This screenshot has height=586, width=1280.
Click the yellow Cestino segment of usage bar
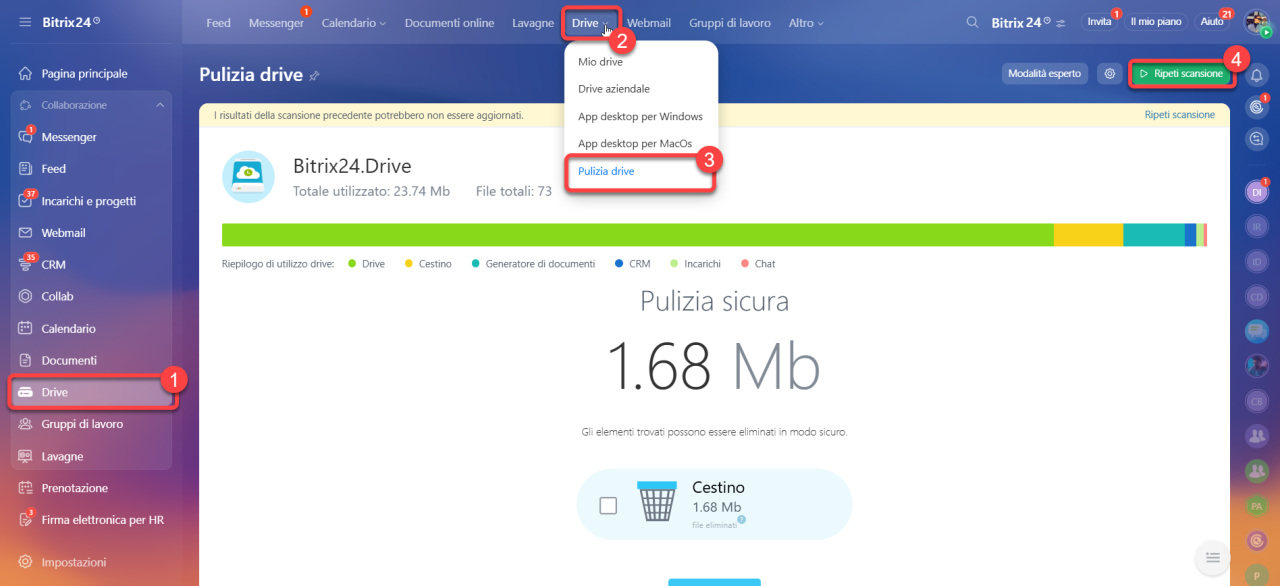[x=1089, y=235]
